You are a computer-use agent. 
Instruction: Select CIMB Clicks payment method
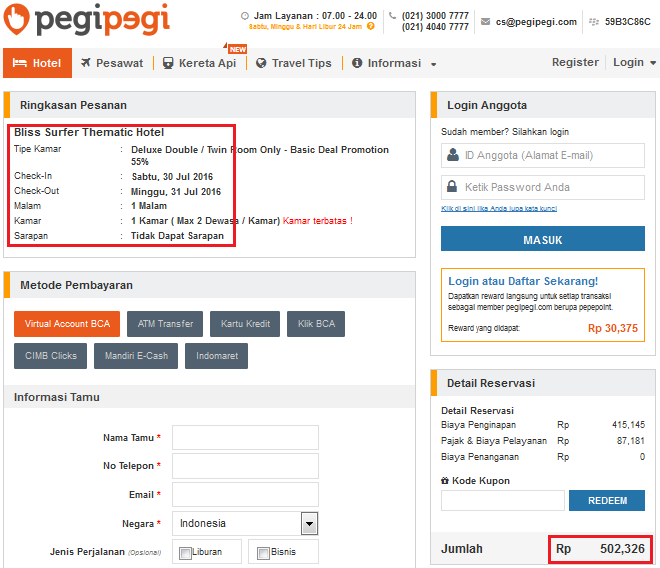[x=51, y=356]
